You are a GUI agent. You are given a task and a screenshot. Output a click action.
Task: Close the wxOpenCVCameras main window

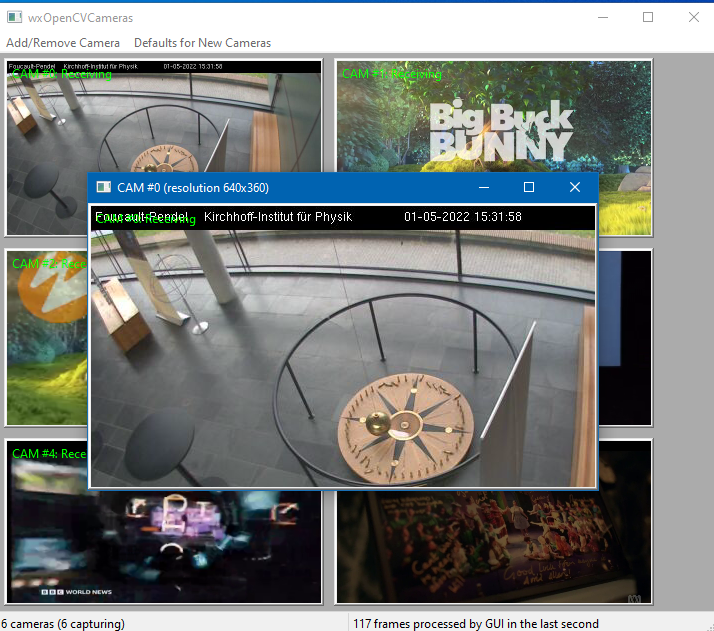click(x=694, y=17)
